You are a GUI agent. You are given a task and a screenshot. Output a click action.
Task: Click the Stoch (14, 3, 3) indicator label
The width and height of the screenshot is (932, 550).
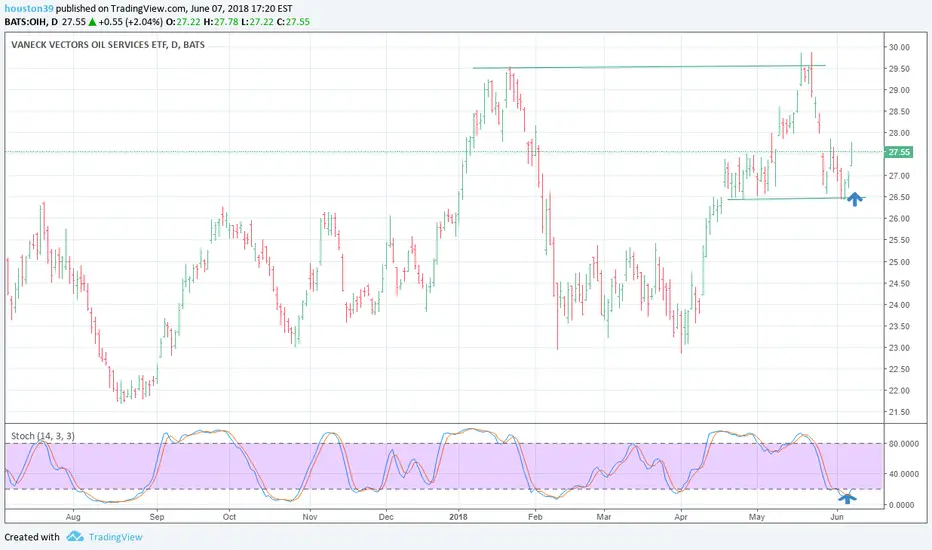(43, 436)
